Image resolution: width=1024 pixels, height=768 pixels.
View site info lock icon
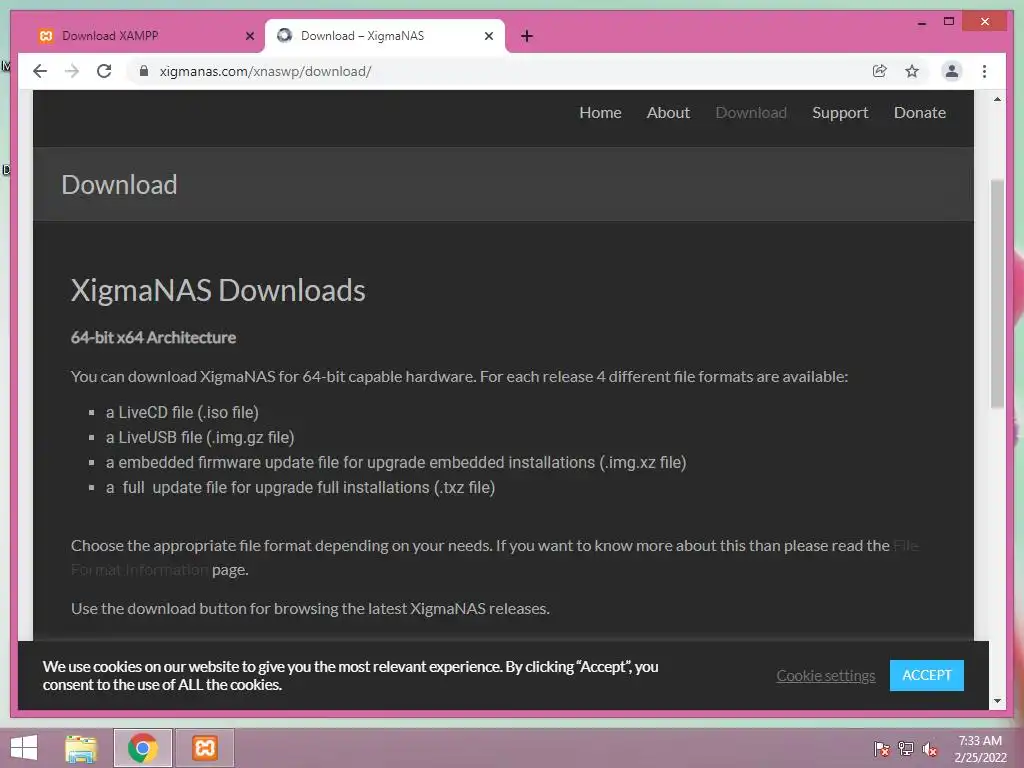[144, 71]
